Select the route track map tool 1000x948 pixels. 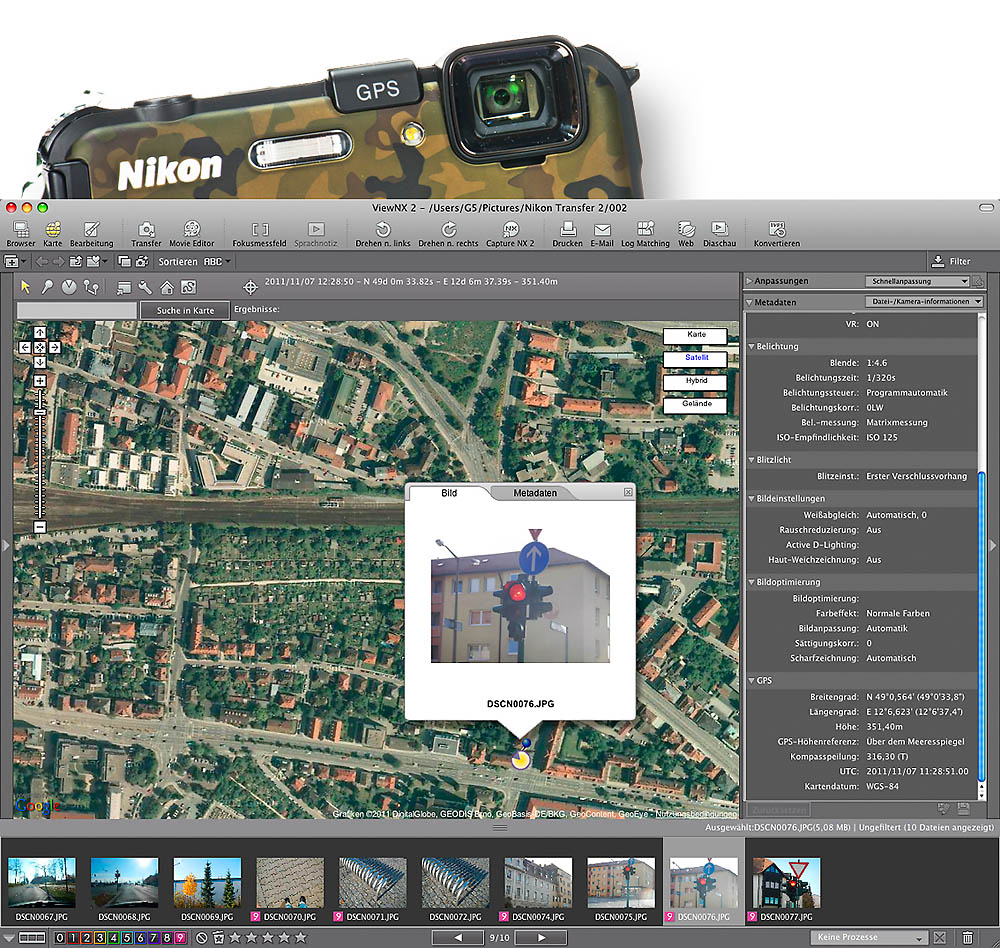pyautogui.click(x=91, y=287)
